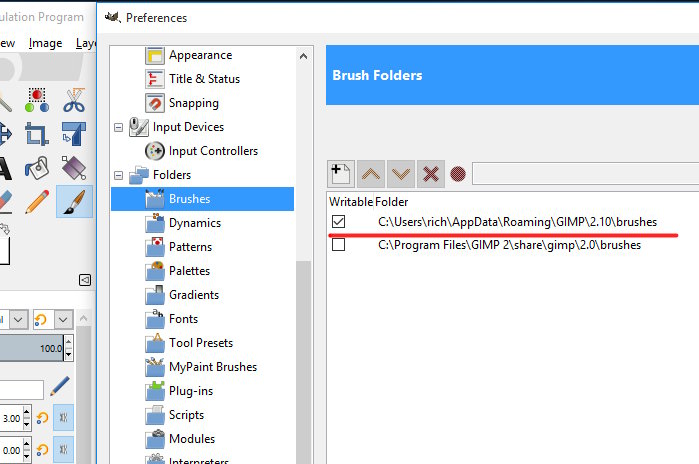The image size is (699, 464).
Task: Select the Select by Color tool
Action: (37, 100)
